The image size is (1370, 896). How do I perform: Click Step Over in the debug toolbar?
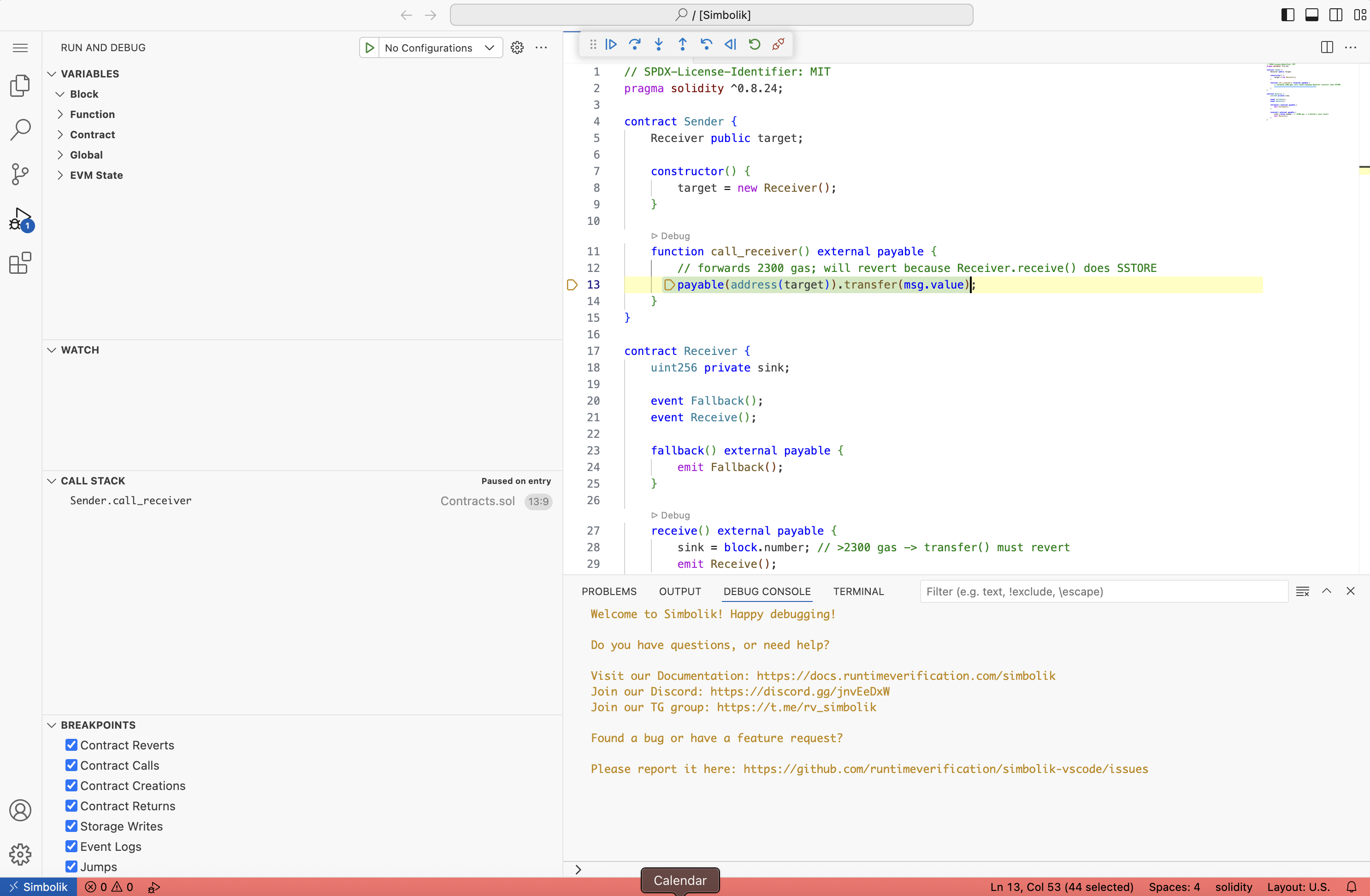(635, 44)
